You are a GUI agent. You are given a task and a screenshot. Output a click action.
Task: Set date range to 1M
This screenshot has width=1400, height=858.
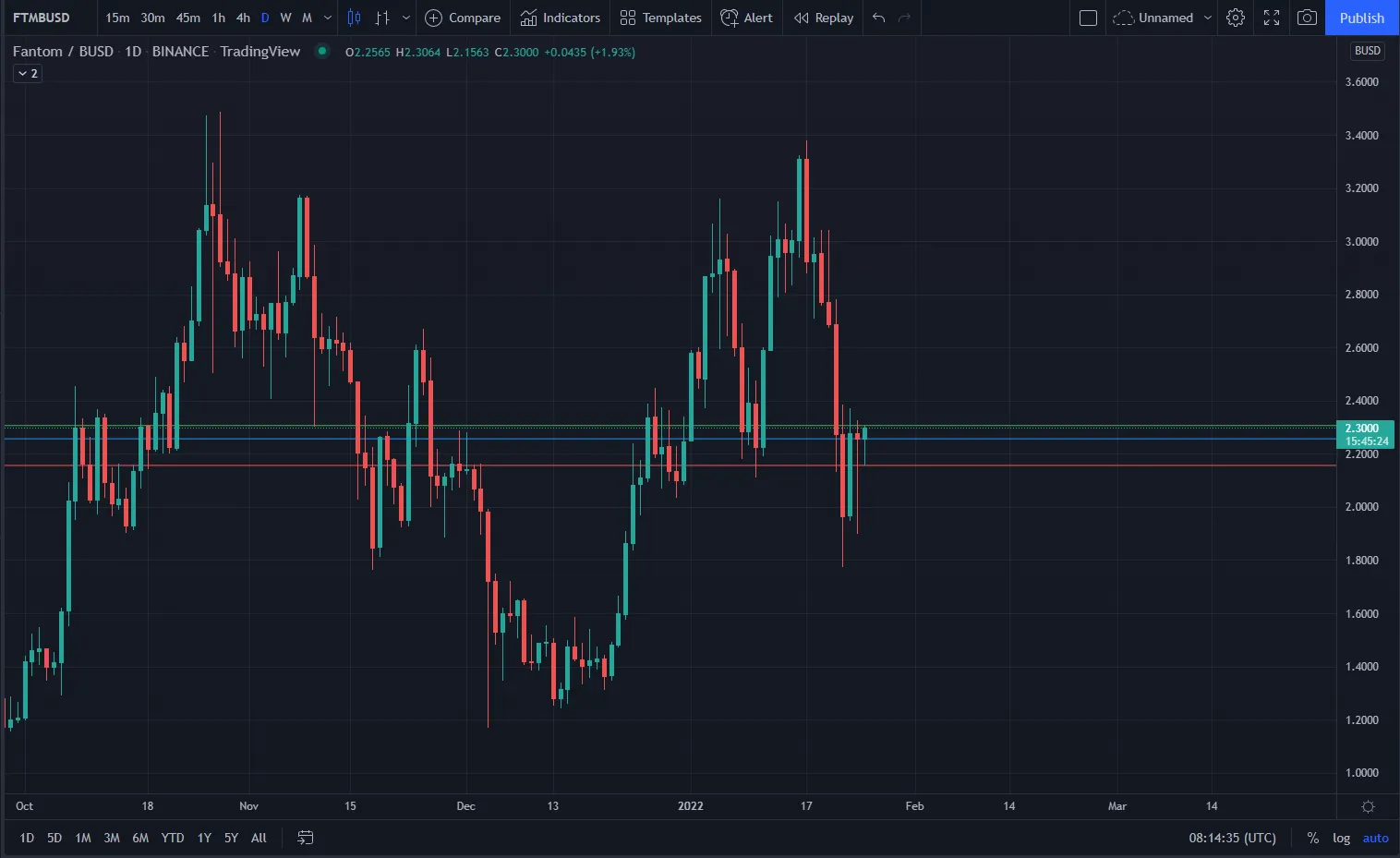click(x=83, y=838)
